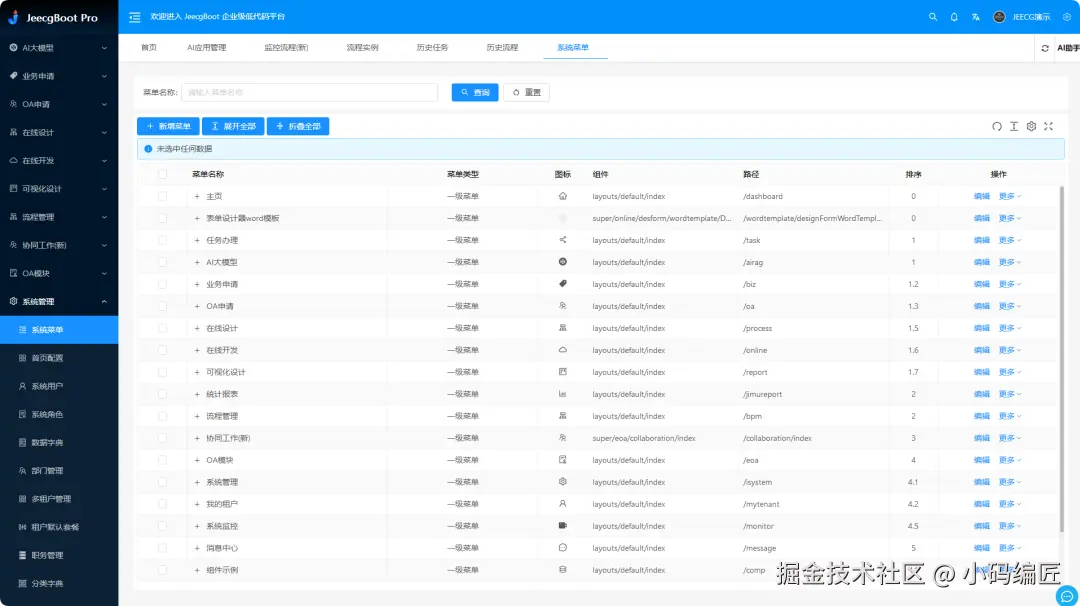The image size is (1080, 606).
Task: Check the AI大模型 row checkbox
Action: coord(163,262)
